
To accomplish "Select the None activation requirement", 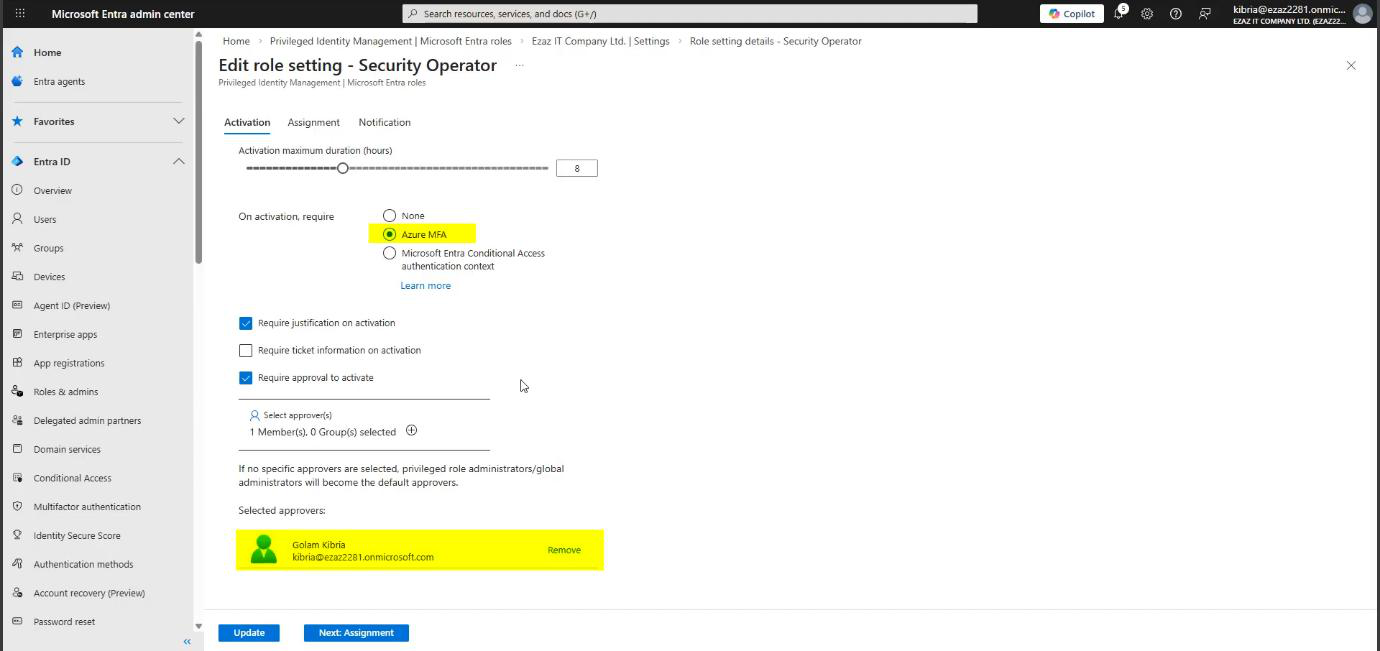I will coord(390,216).
